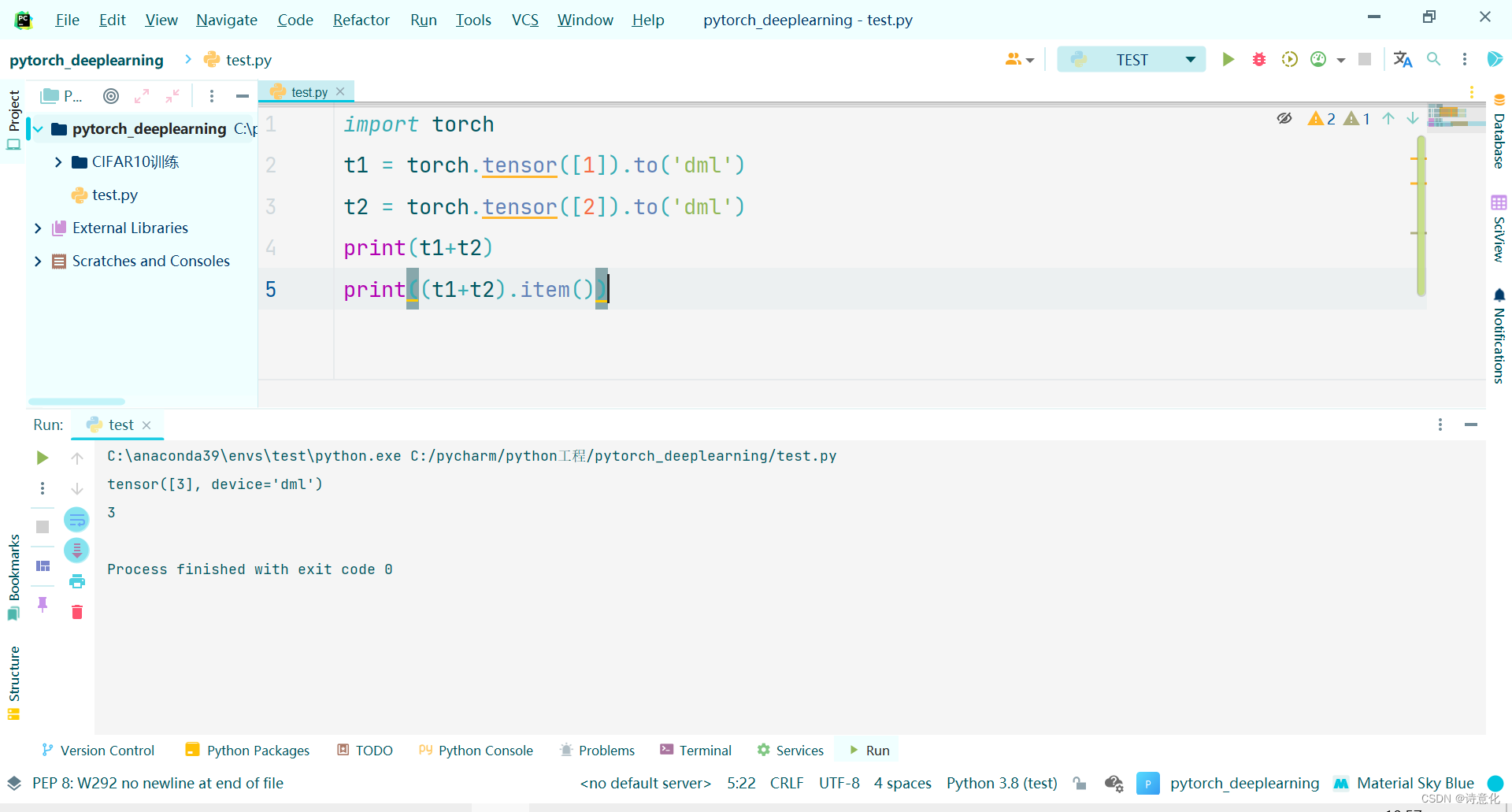This screenshot has height=812, width=1512.
Task: Click the debug TEST bug icon
Action: pos(1258,59)
